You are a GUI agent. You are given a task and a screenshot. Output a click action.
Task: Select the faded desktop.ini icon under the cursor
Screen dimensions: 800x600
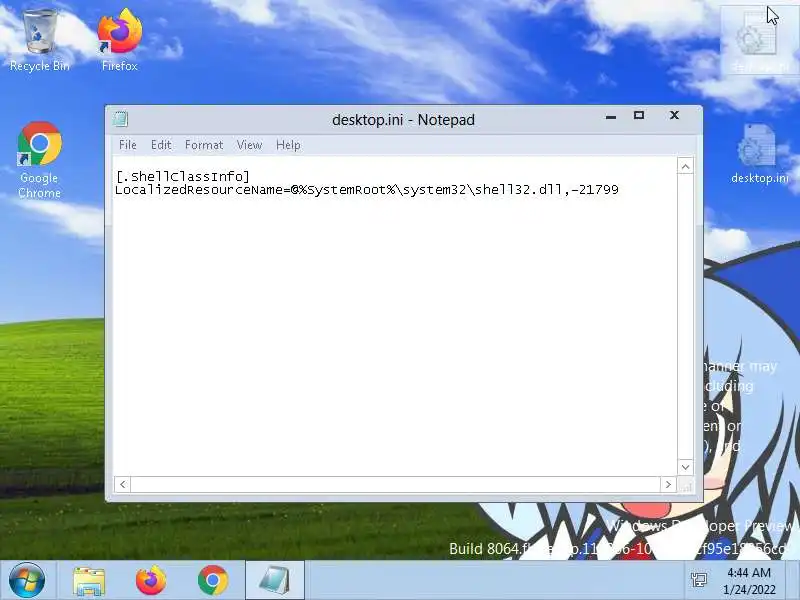tap(759, 41)
